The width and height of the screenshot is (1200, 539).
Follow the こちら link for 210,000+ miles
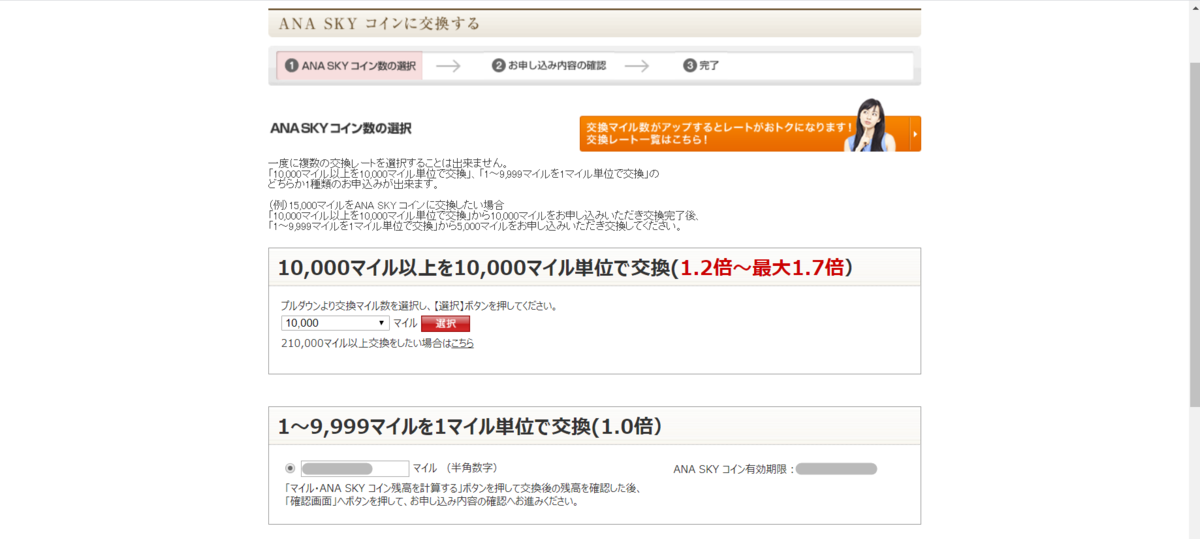point(462,343)
